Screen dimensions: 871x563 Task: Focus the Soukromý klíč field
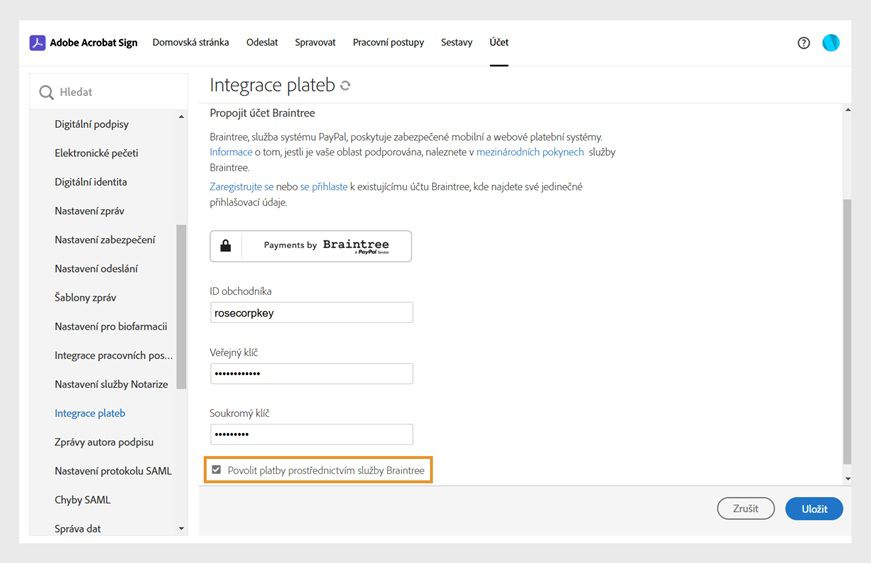[x=311, y=434]
